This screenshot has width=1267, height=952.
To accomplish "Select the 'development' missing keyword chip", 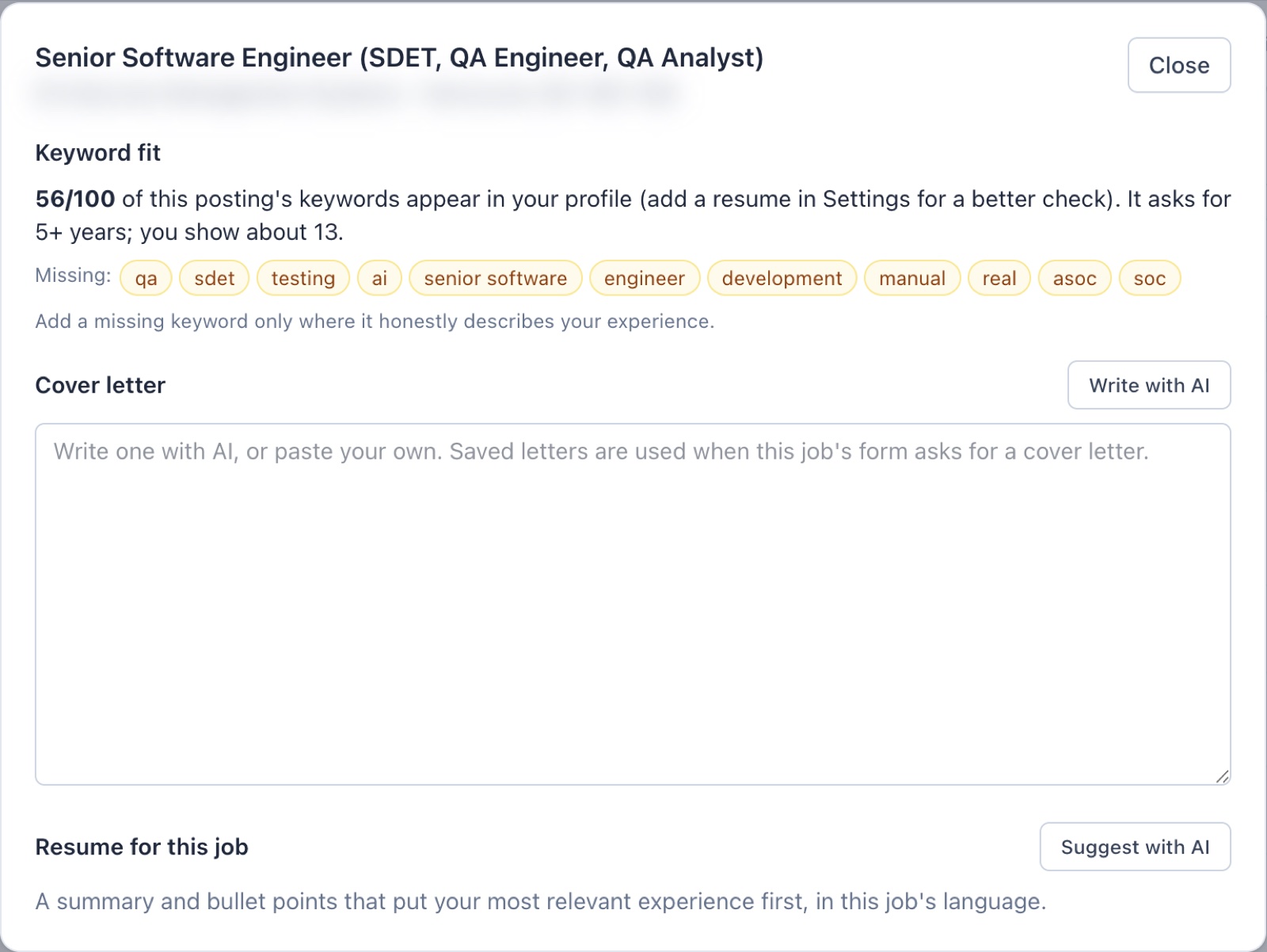I will point(782,278).
